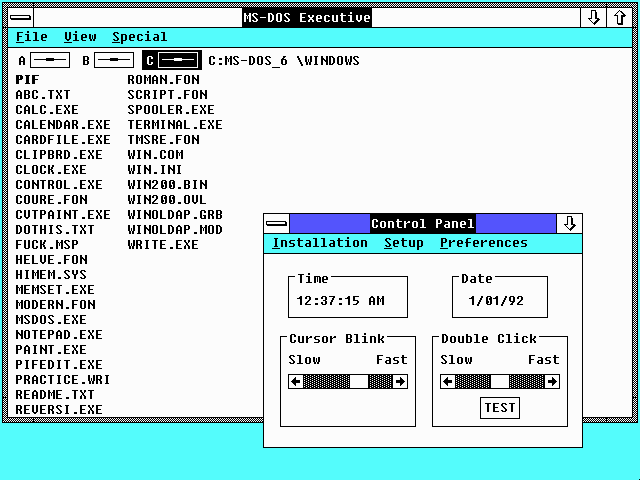Image resolution: width=640 pixels, height=480 pixels.
Task: Select CARDFILE.EXE in the file list
Action: point(63,140)
